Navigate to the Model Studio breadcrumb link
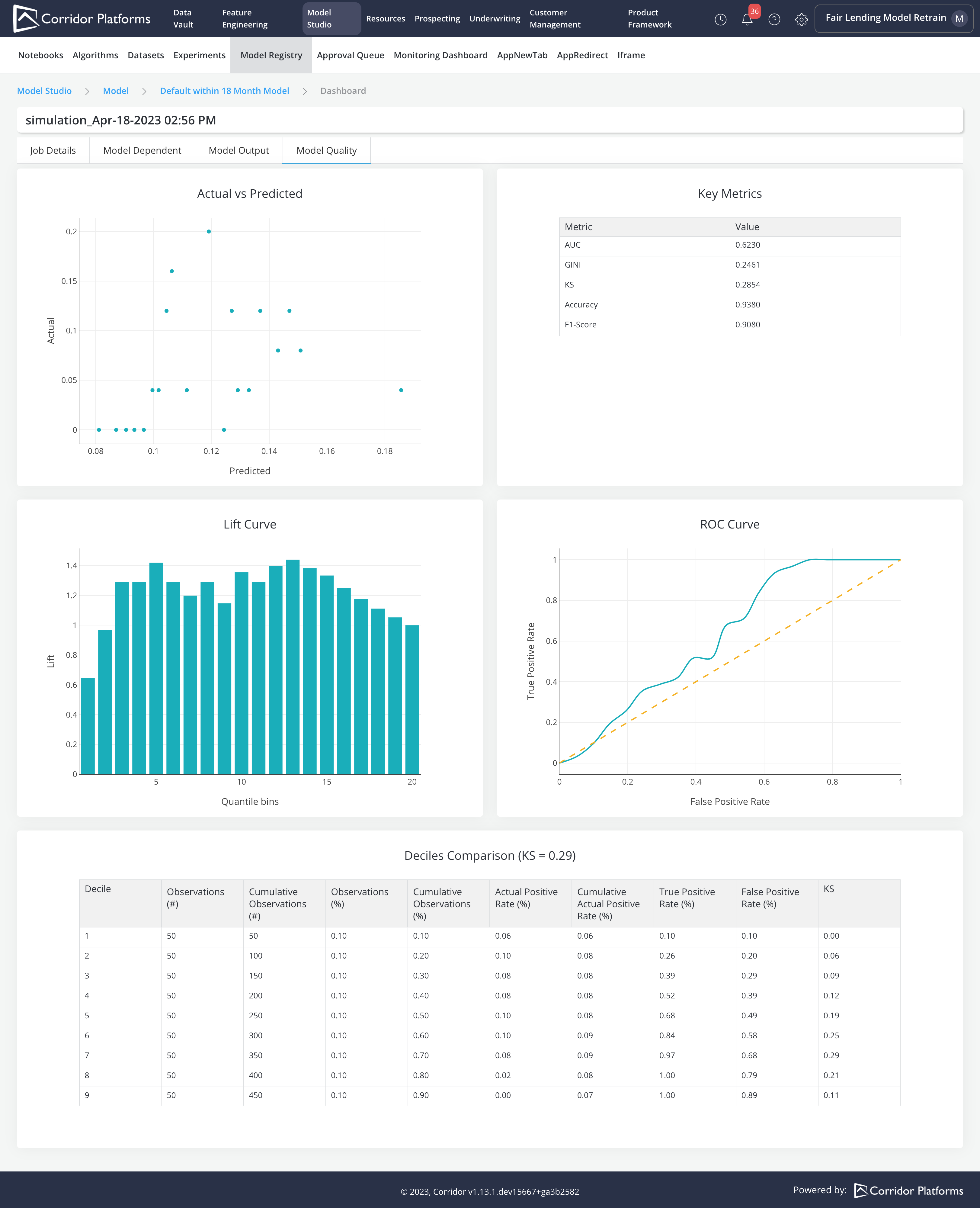 [44, 91]
